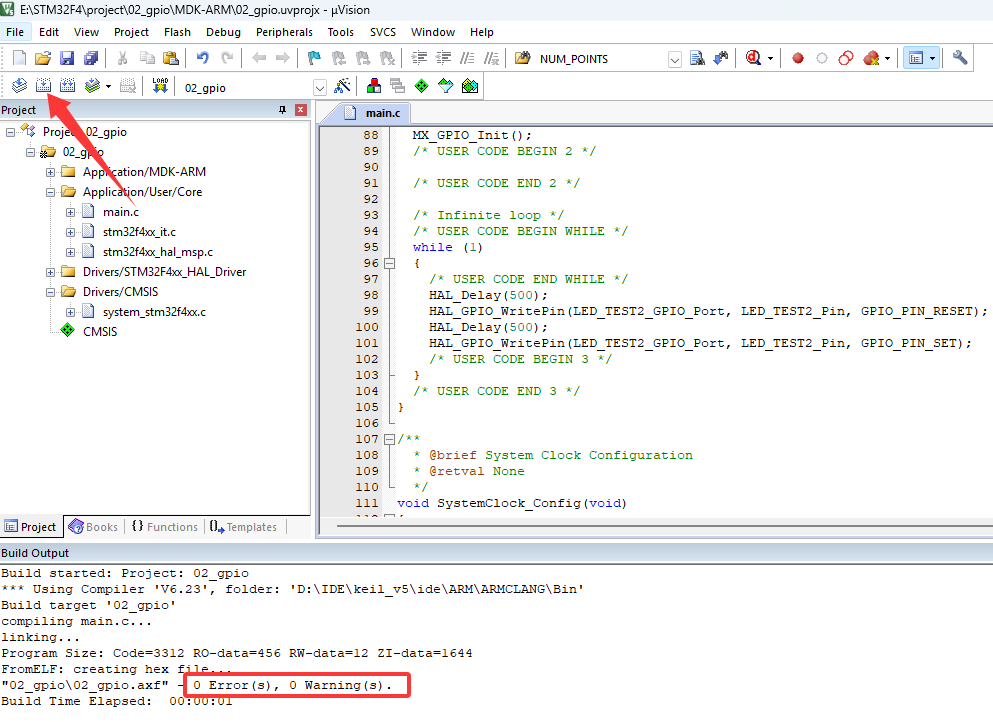Click the 'Program Size' output line
Viewport: 993px width, 722px height.
[x=236, y=653]
